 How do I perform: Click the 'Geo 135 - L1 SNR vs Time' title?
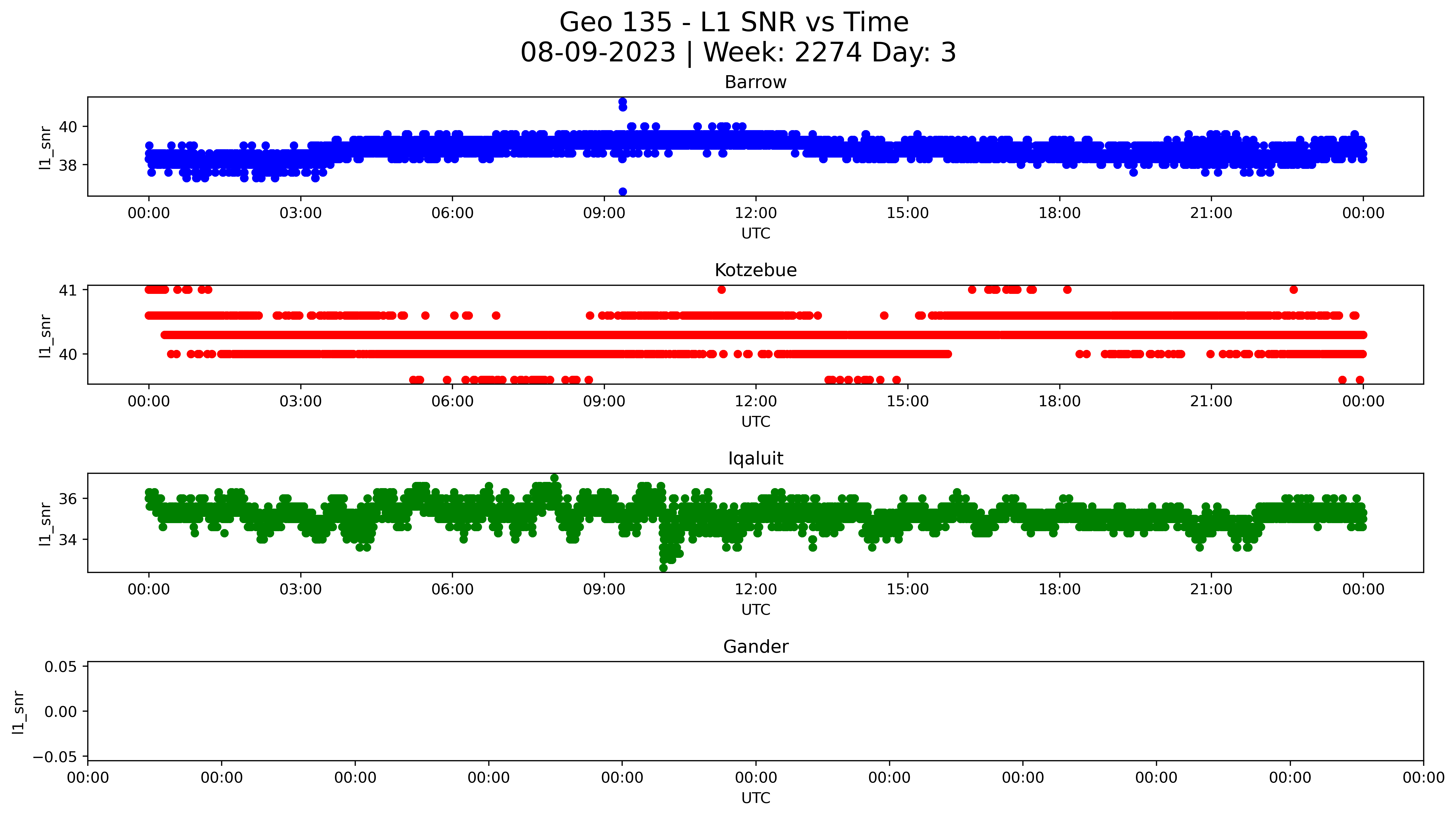[x=734, y=23]
